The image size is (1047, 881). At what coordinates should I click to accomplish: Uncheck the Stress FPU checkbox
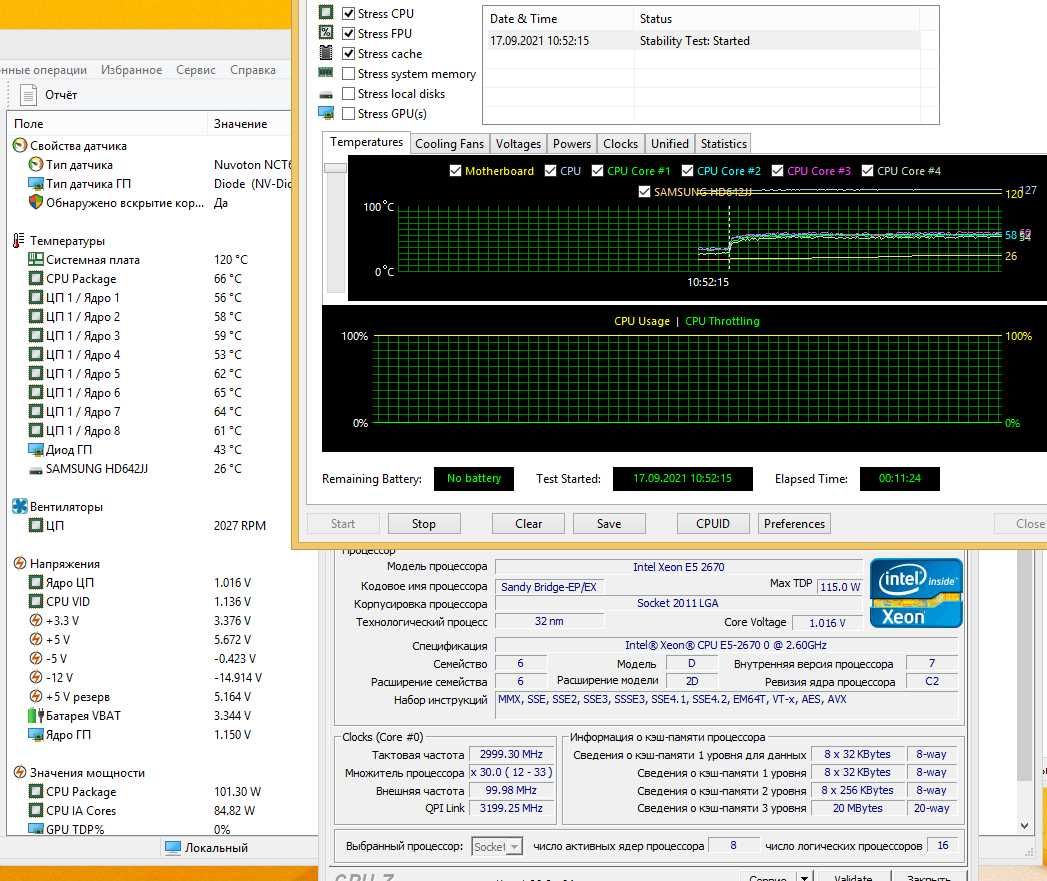pos(348,33)
